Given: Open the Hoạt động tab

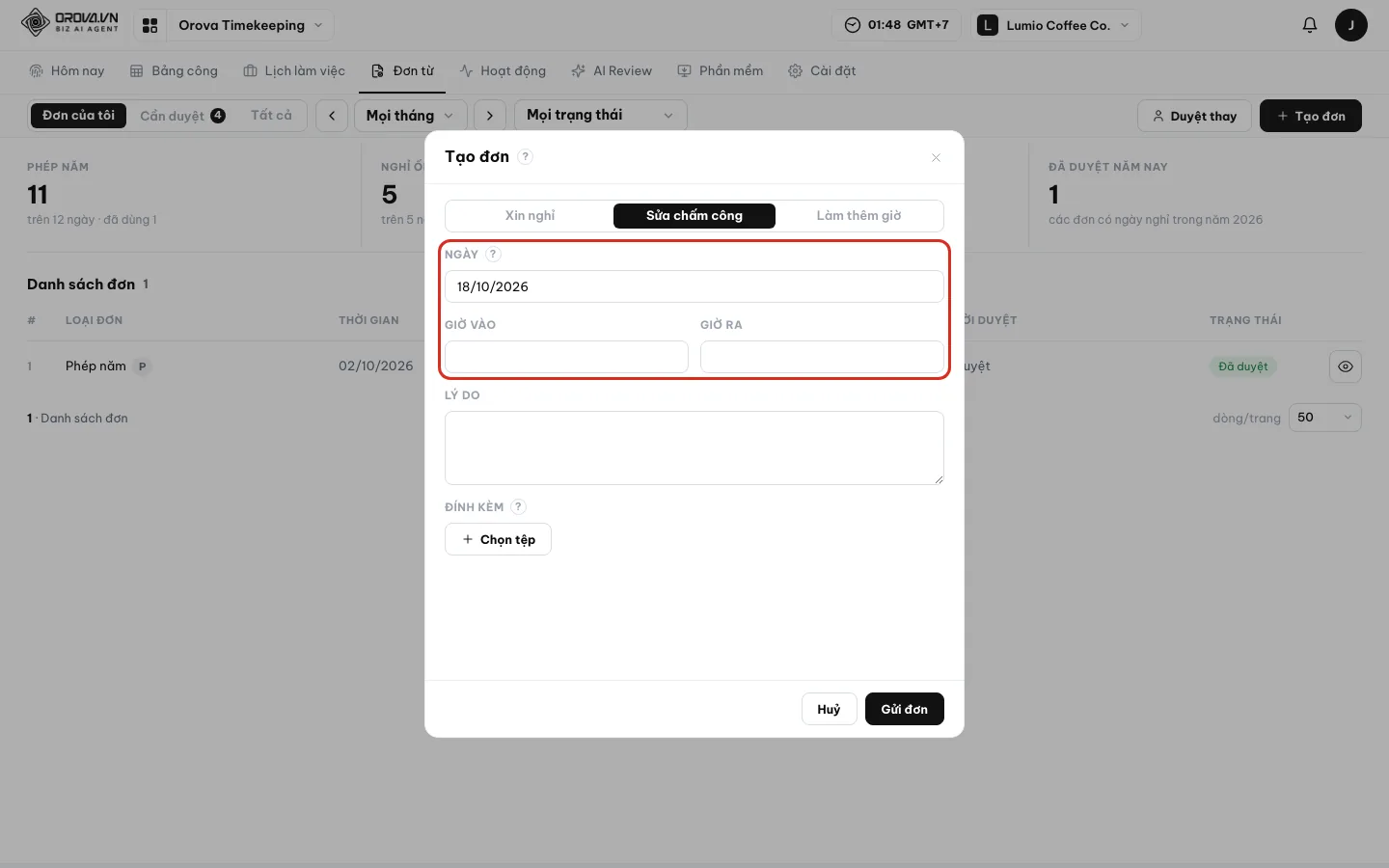Looking at the screenshot, I should 503,71.
